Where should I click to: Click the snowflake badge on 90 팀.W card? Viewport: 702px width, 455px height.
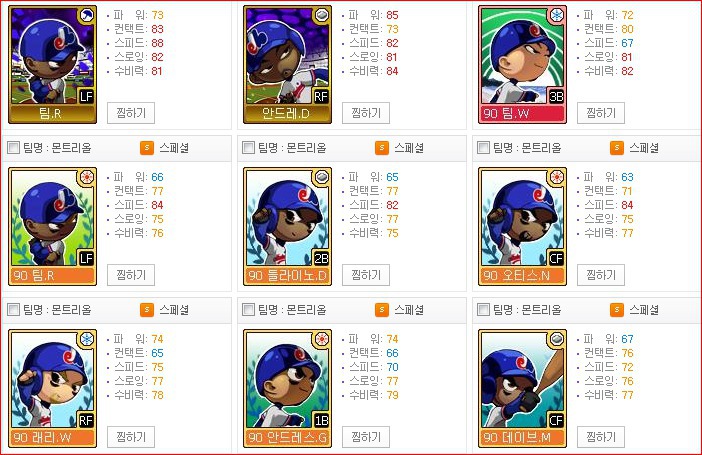(x=556, y=16)
